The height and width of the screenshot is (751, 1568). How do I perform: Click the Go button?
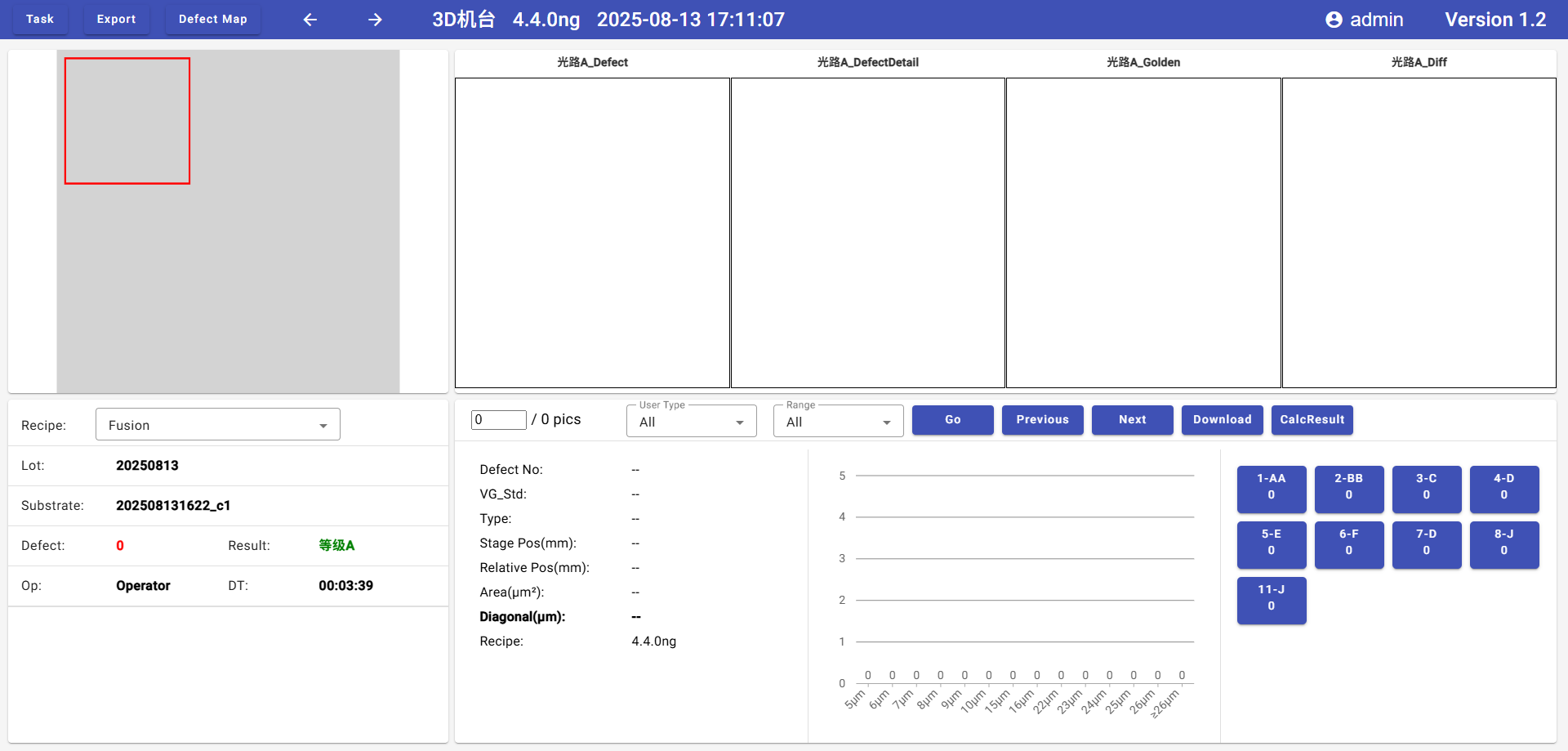click(952, 419)
